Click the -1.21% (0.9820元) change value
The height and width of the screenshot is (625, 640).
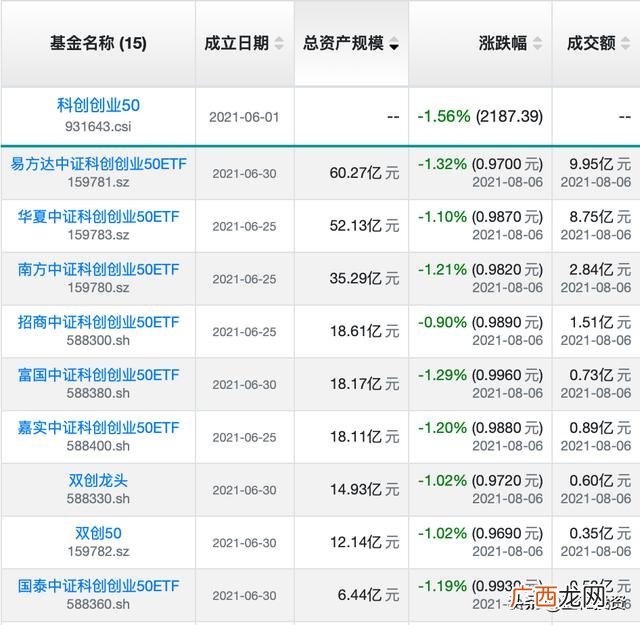[480, 269]
